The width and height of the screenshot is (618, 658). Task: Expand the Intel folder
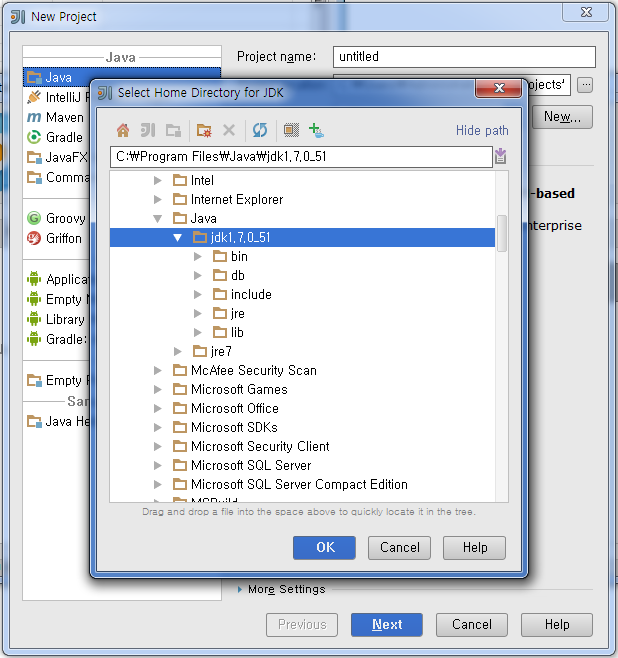pos(158,180)
